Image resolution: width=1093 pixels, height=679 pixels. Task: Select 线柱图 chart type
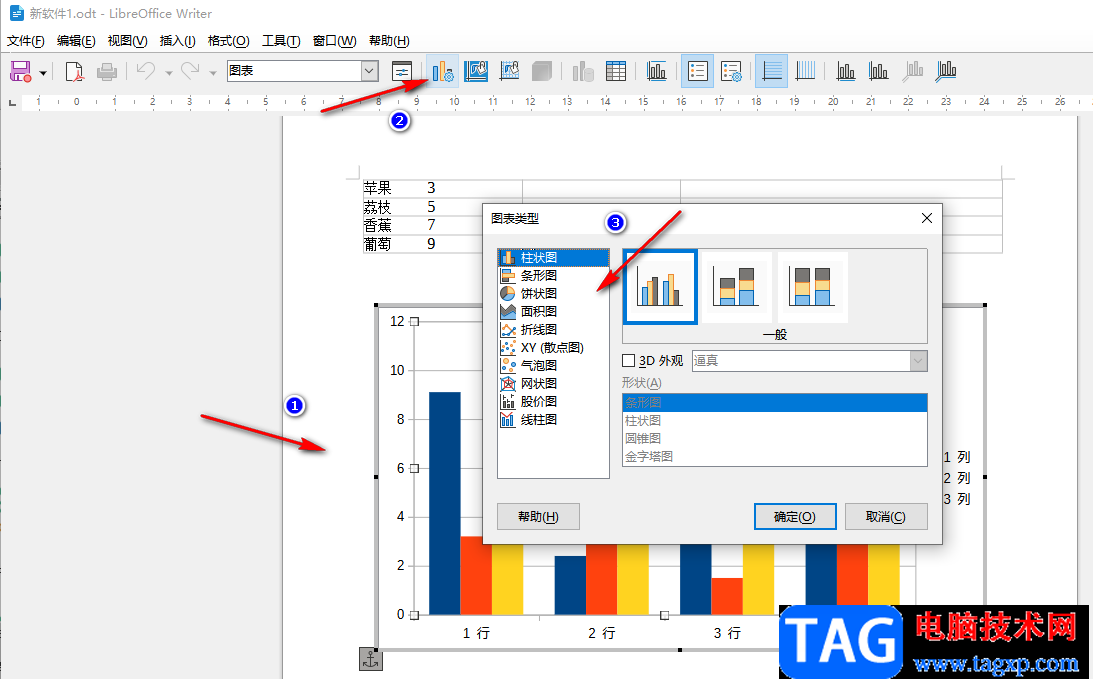point(553,420)
